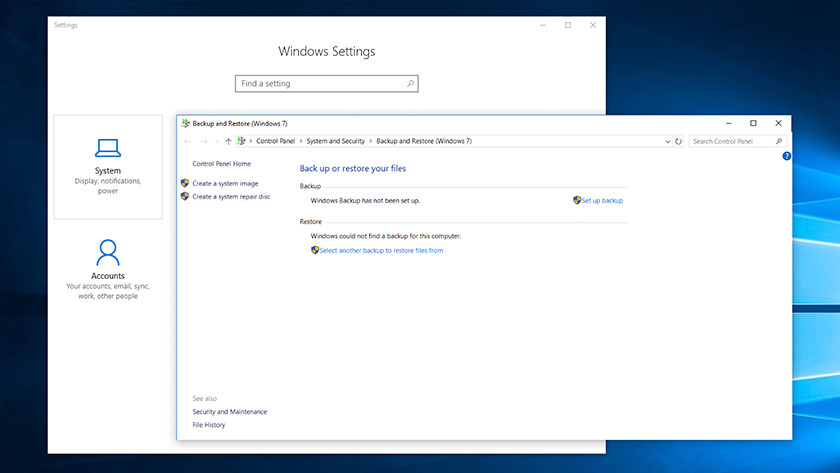Click the Control Panel forward arrow
The width and height of the screenshot is (840, 473).
(x=204, y=141)
